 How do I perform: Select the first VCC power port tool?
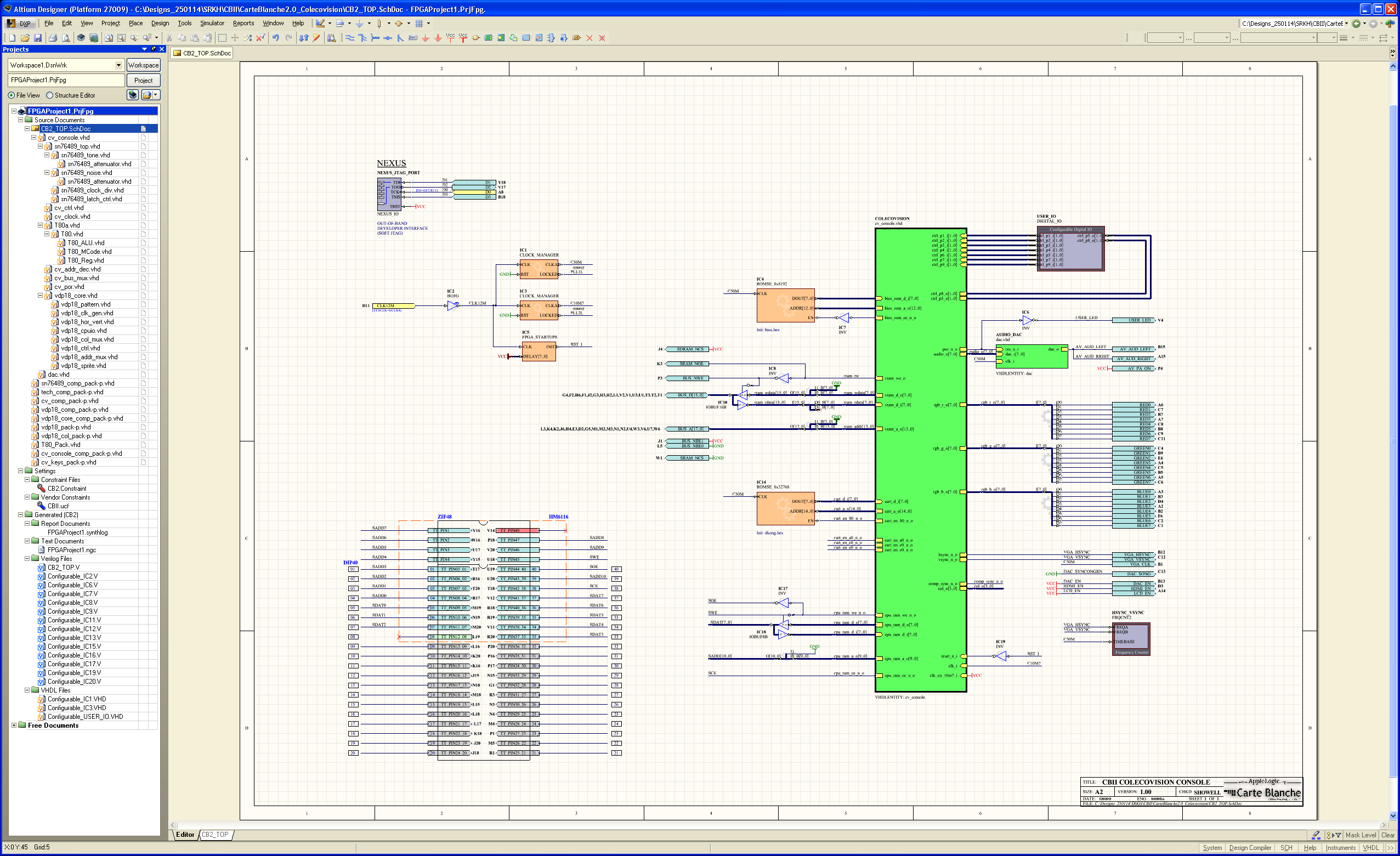pyautogui.click(x=450, y=38)
